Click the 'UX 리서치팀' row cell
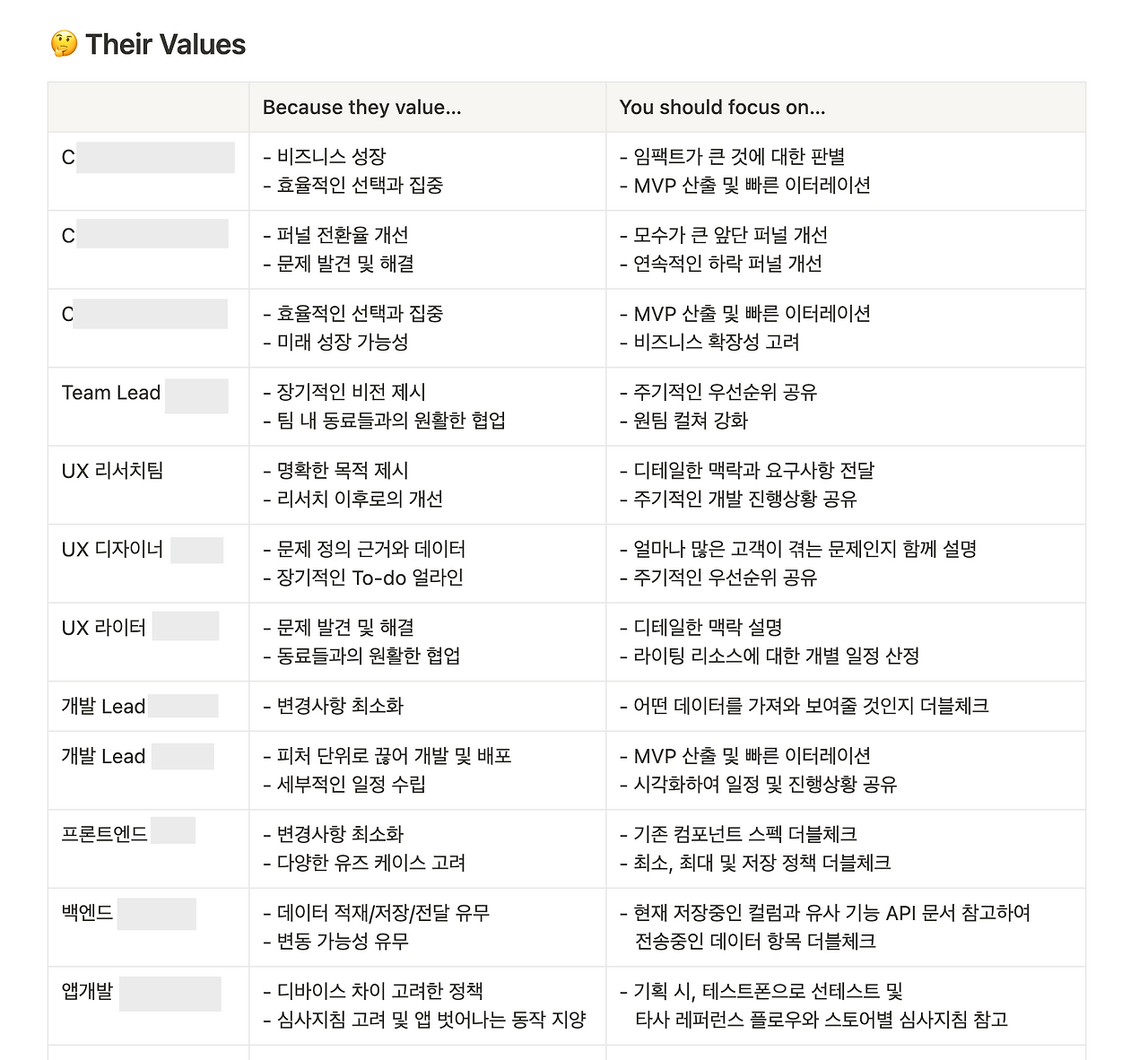The width and height of the screenshot is (1148, 1060). click(148, 485)
